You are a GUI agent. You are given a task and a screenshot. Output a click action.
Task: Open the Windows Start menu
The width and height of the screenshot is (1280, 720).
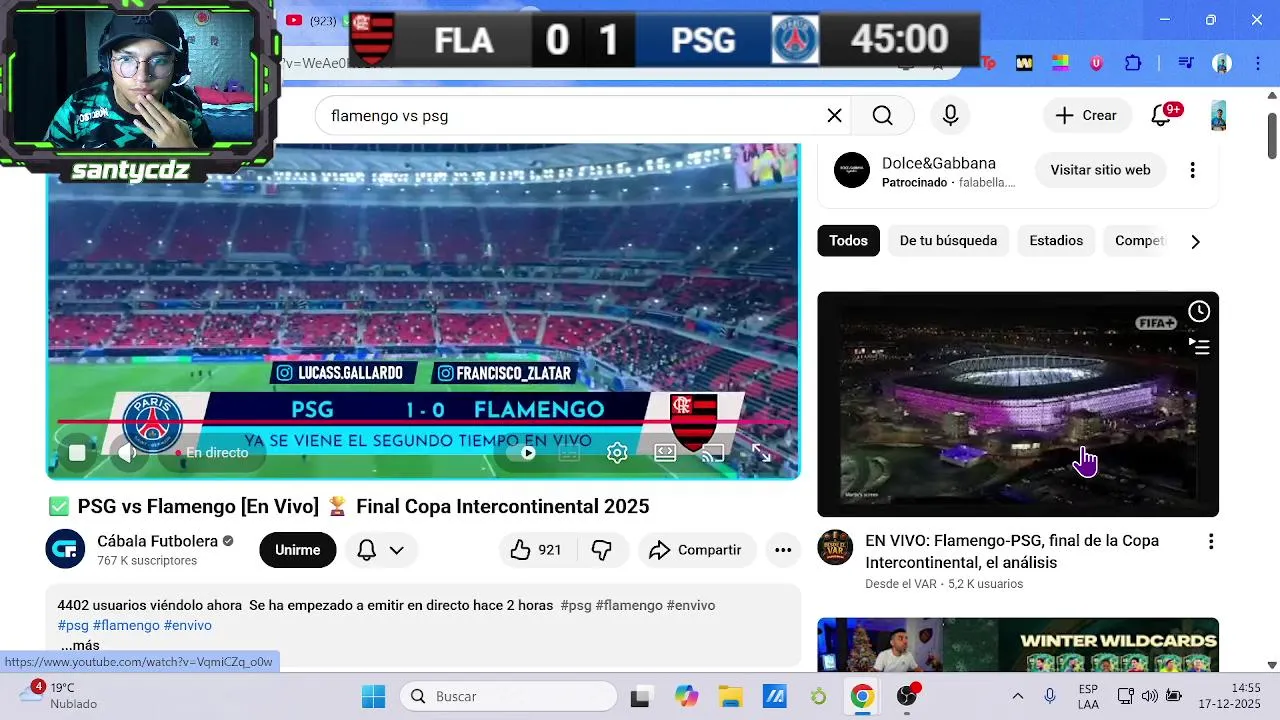373,696
